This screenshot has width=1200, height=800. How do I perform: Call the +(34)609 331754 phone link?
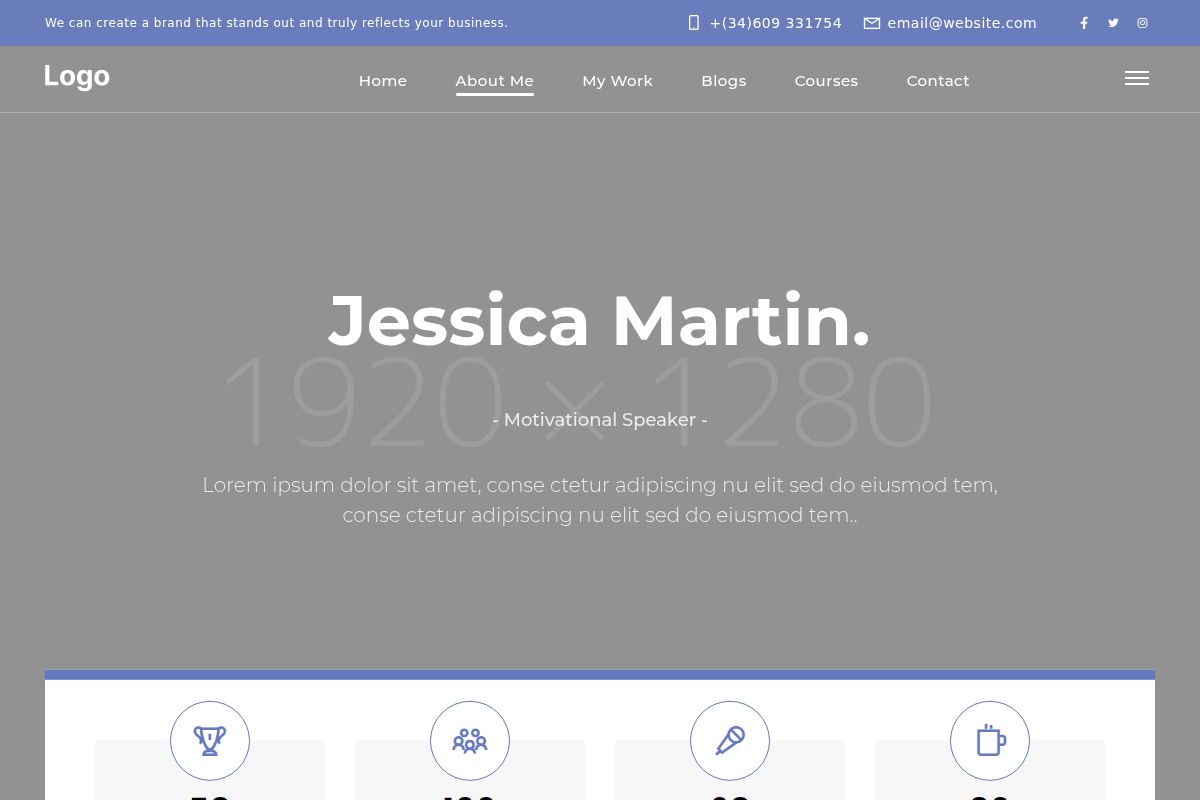(776, 23)
